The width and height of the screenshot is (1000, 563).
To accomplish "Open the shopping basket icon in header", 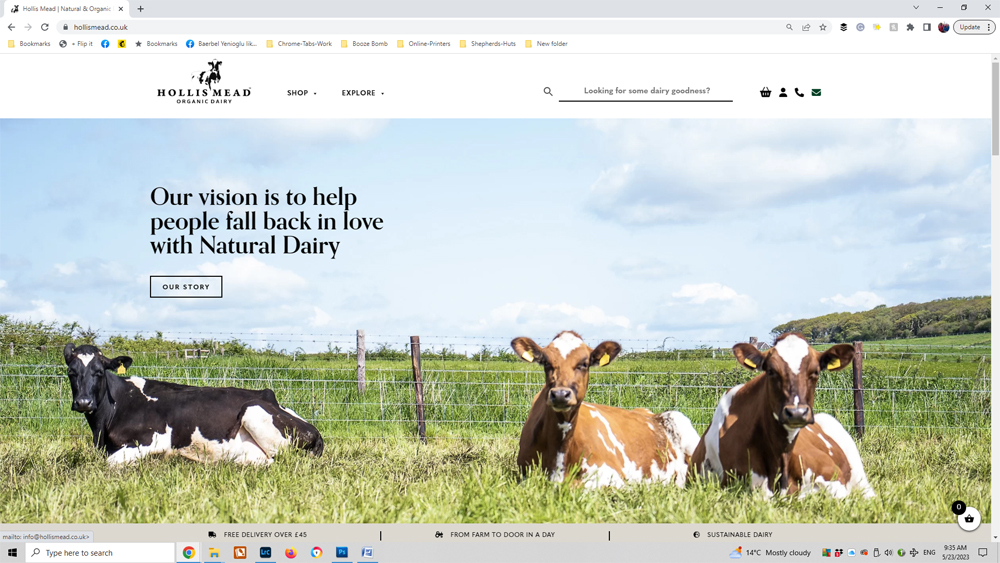I will click(x=765, y=92).
